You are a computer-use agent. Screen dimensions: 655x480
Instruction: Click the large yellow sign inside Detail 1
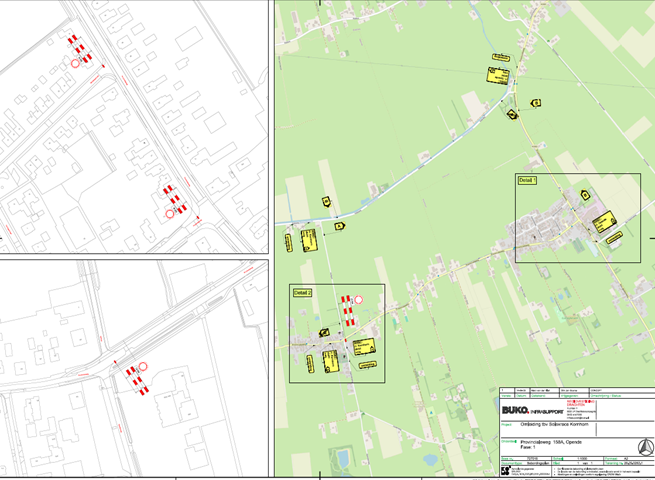click(602, 223)
